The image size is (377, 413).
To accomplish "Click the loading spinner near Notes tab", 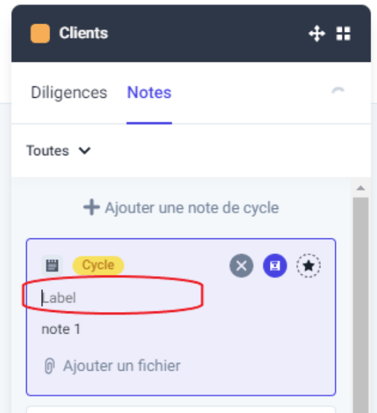I will click(338, 91).
